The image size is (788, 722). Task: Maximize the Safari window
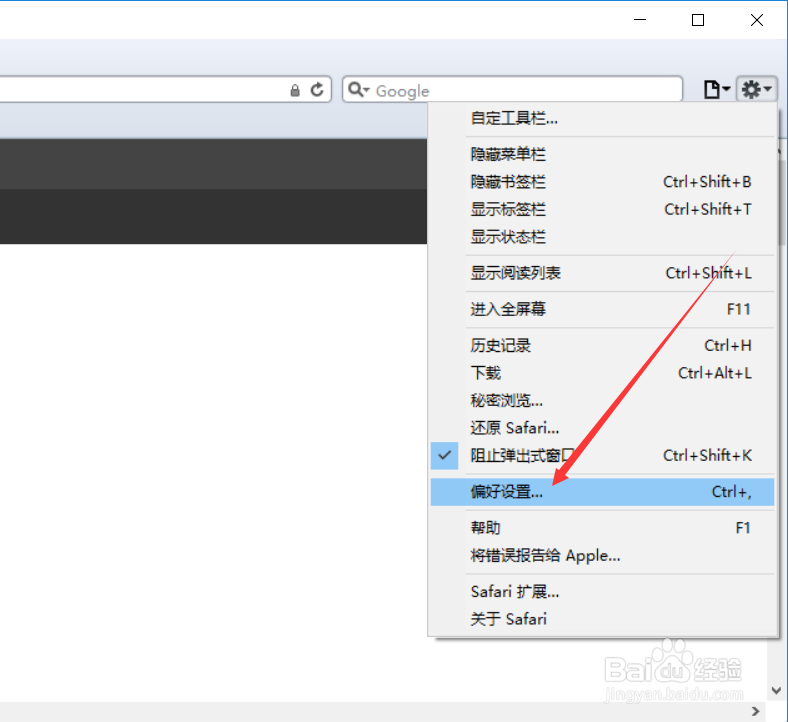pos(698,20)
